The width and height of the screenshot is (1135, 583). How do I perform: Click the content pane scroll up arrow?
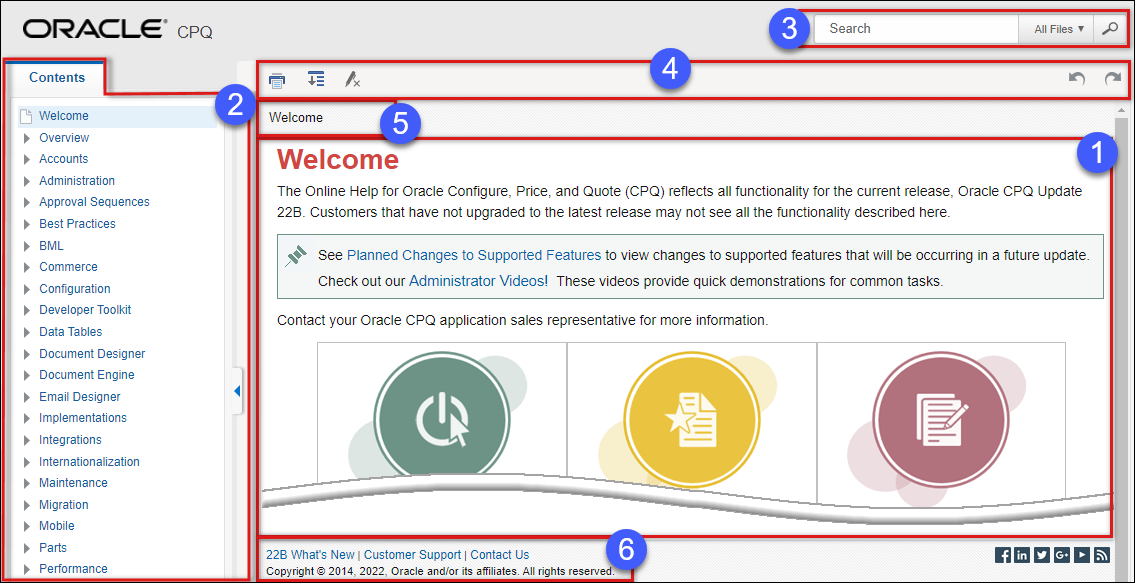coord(1121,110)
